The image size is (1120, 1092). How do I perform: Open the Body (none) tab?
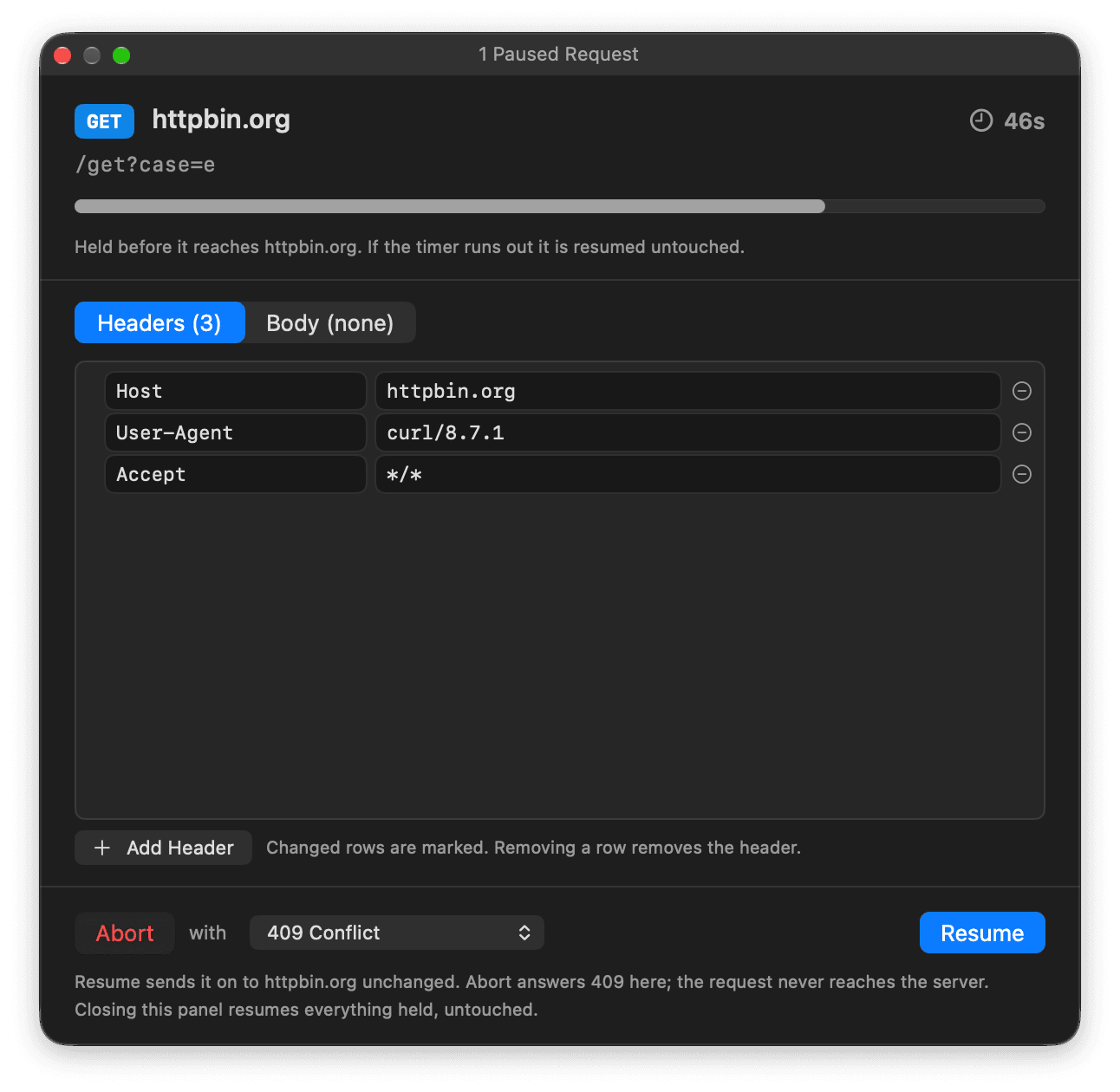[x=330, y=322]
